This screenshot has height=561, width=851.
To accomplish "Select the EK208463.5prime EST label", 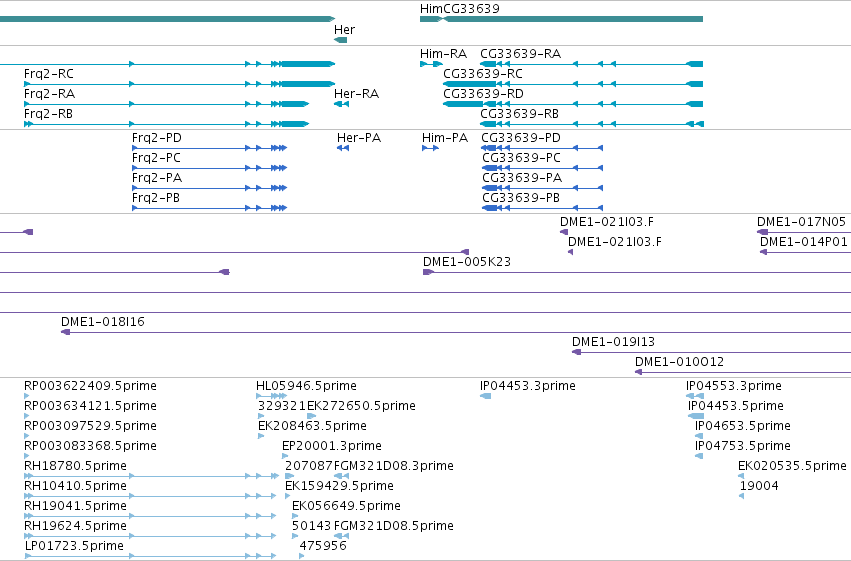I will [x=312, y=426].
